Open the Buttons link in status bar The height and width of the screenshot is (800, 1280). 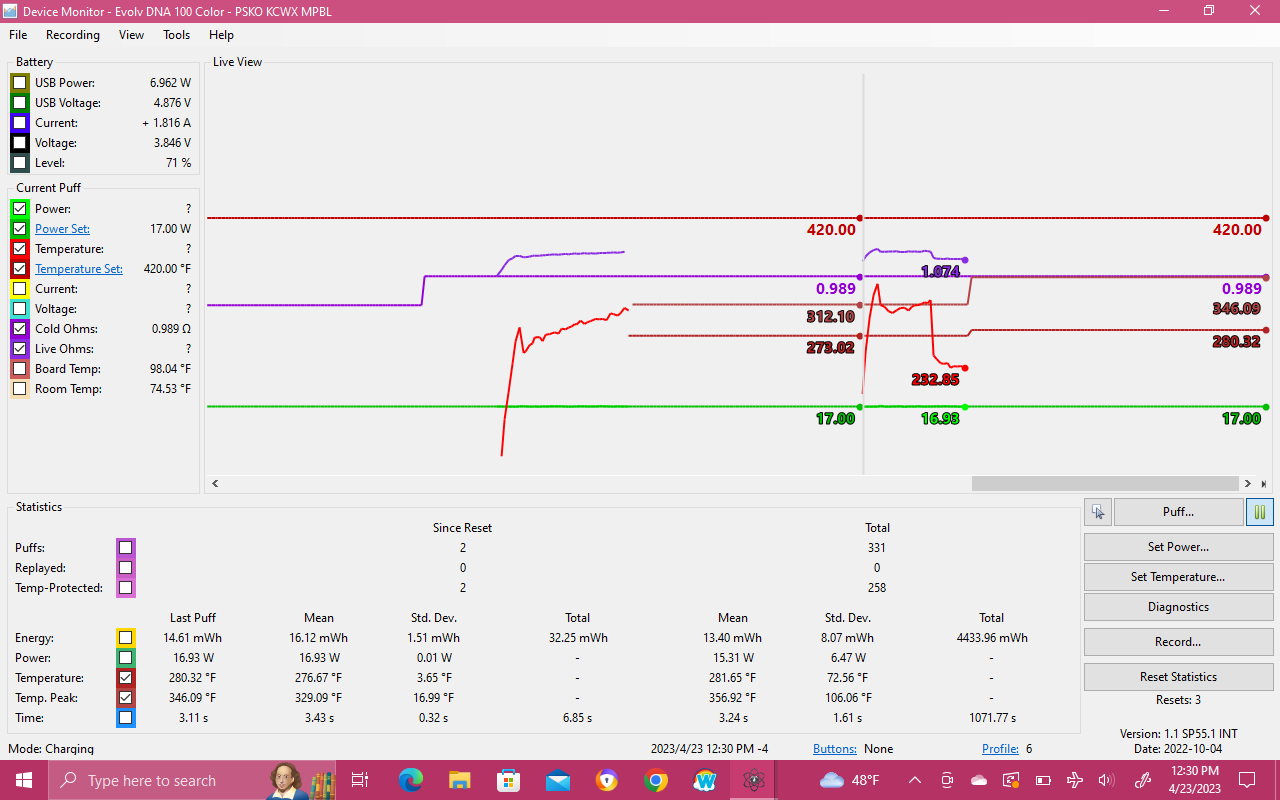(834, 749)
